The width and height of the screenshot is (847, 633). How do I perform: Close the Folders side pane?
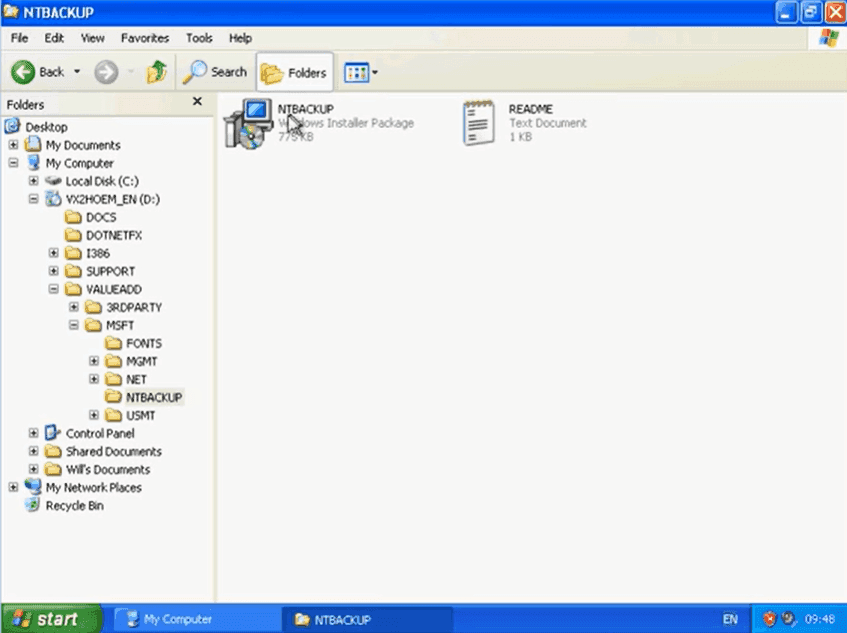[x=197, y=102]
